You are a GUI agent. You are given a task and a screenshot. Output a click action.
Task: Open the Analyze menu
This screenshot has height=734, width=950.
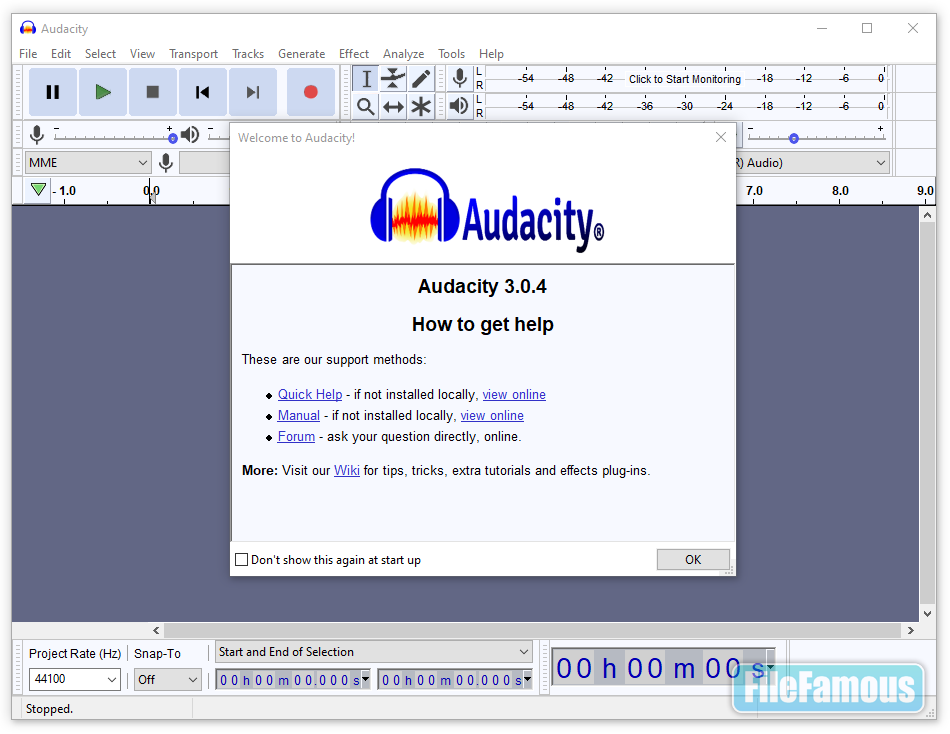tap(404, 54)
